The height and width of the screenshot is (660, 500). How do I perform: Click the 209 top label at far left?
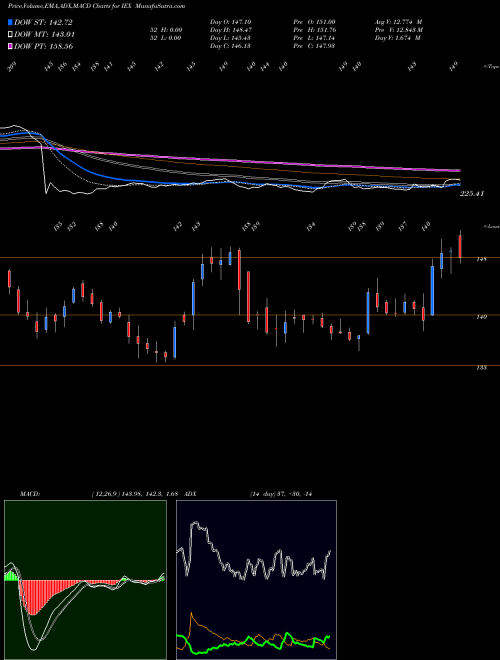coord(13,67)
